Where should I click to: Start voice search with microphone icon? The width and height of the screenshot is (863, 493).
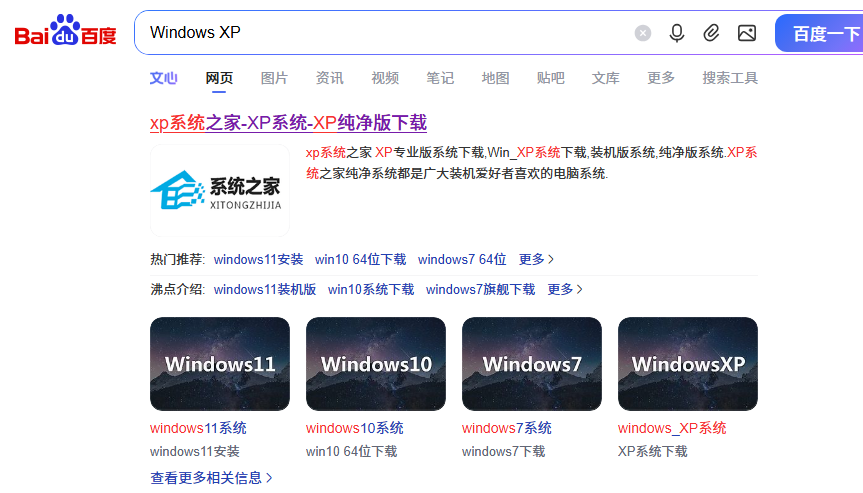676,33
